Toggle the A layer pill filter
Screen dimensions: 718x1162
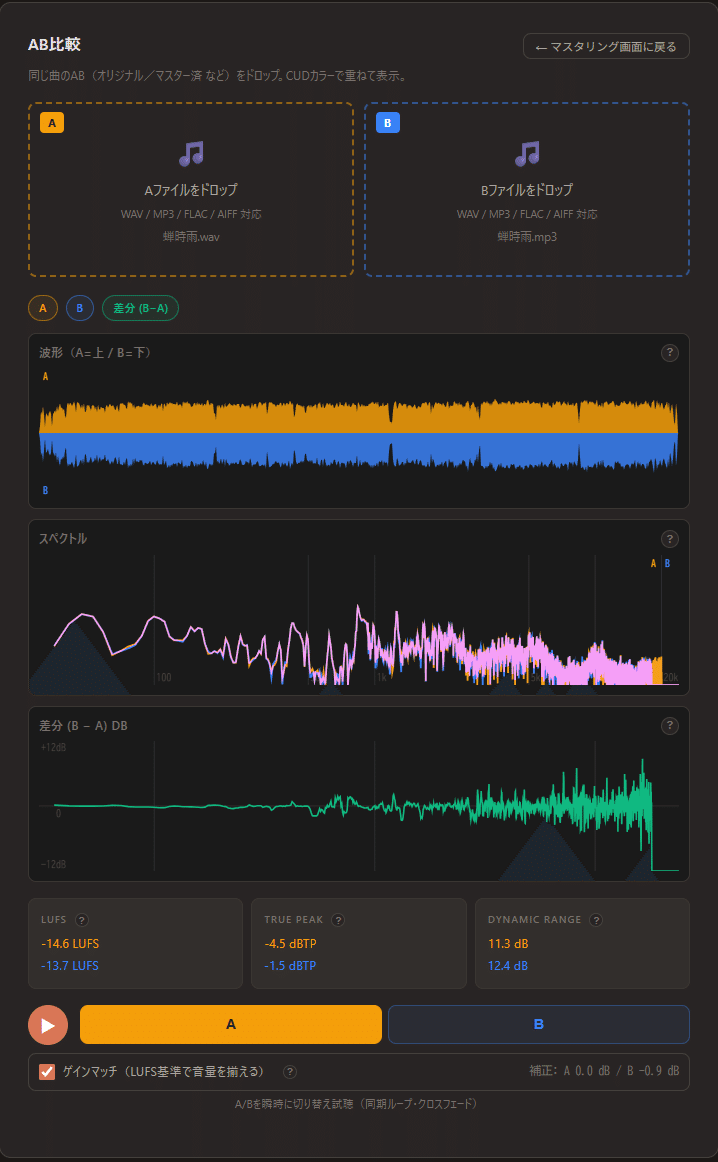point(43,308)
